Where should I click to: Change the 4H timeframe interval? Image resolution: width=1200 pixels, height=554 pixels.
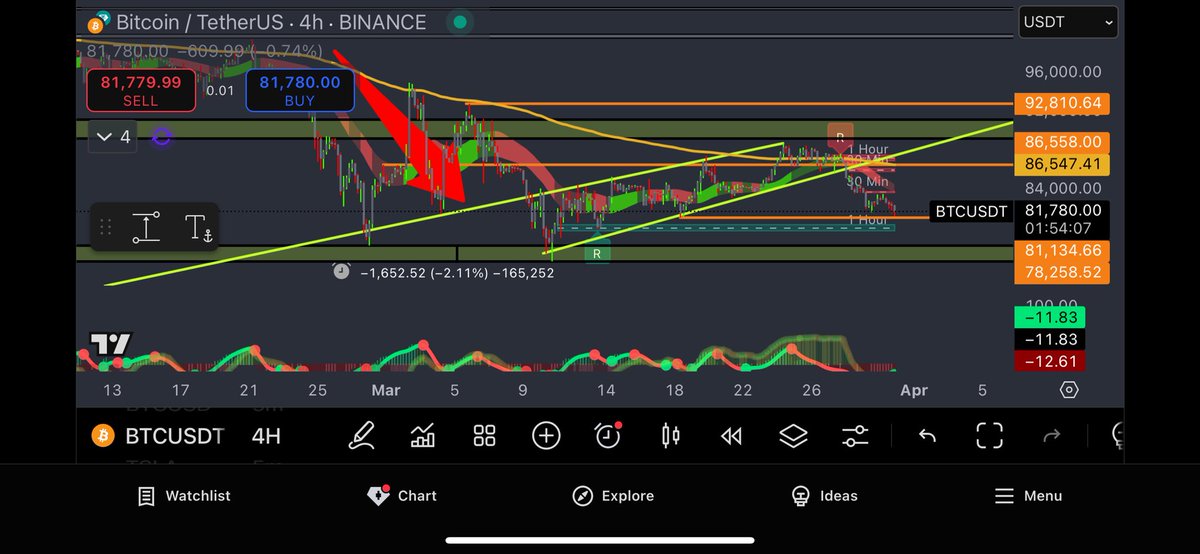coord(266,436)
